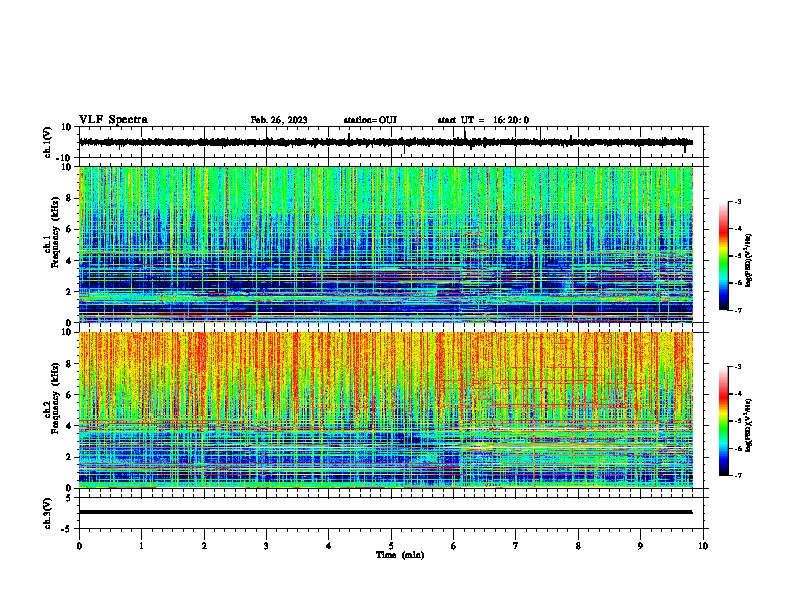792x612 pixels.
Task: Click the "start UT = 16:20:0" text
Action: point(483,120)
